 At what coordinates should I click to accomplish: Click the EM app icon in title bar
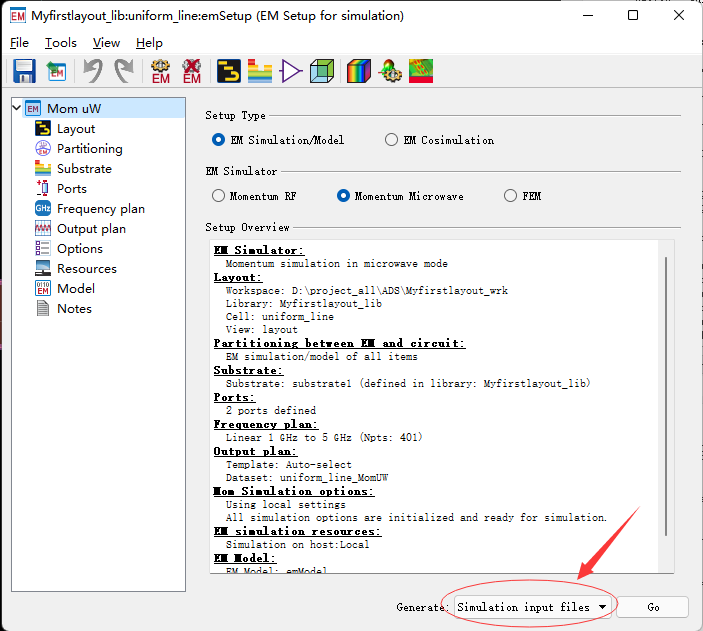[18, 16]
